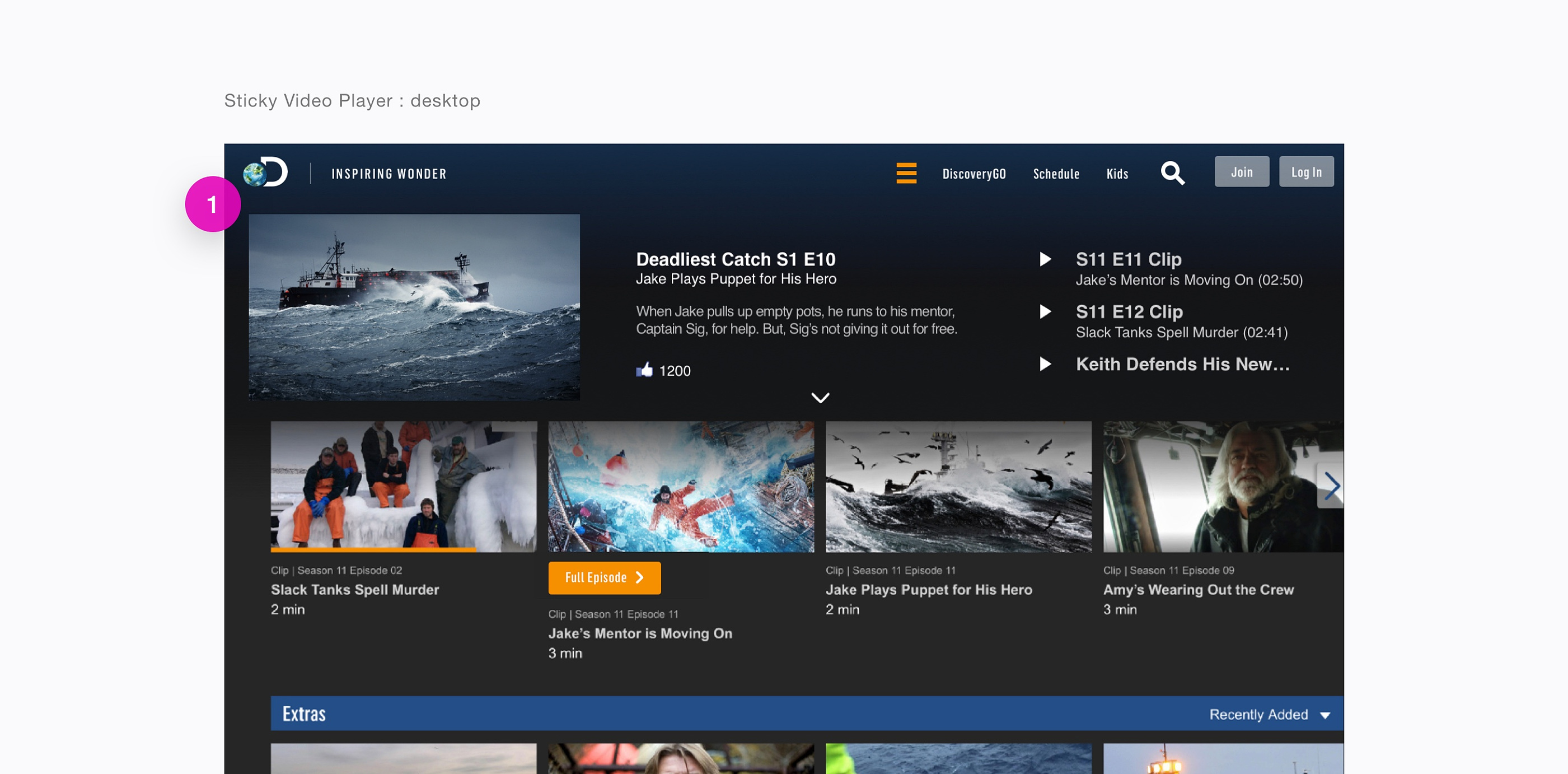Click orange progress bar under first clip
The height and width of the screenshot is (774, 1568).
374,550
